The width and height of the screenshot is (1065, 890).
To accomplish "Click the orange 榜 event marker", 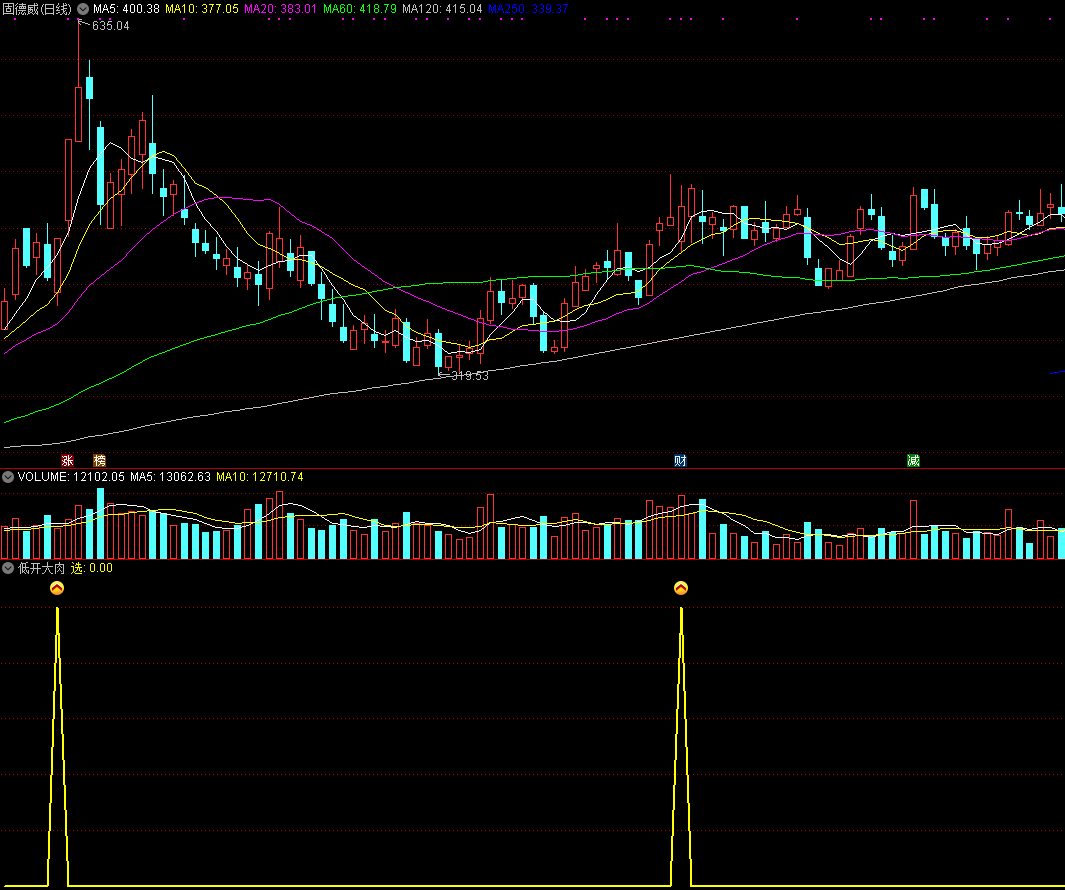I will coord(99,461).
